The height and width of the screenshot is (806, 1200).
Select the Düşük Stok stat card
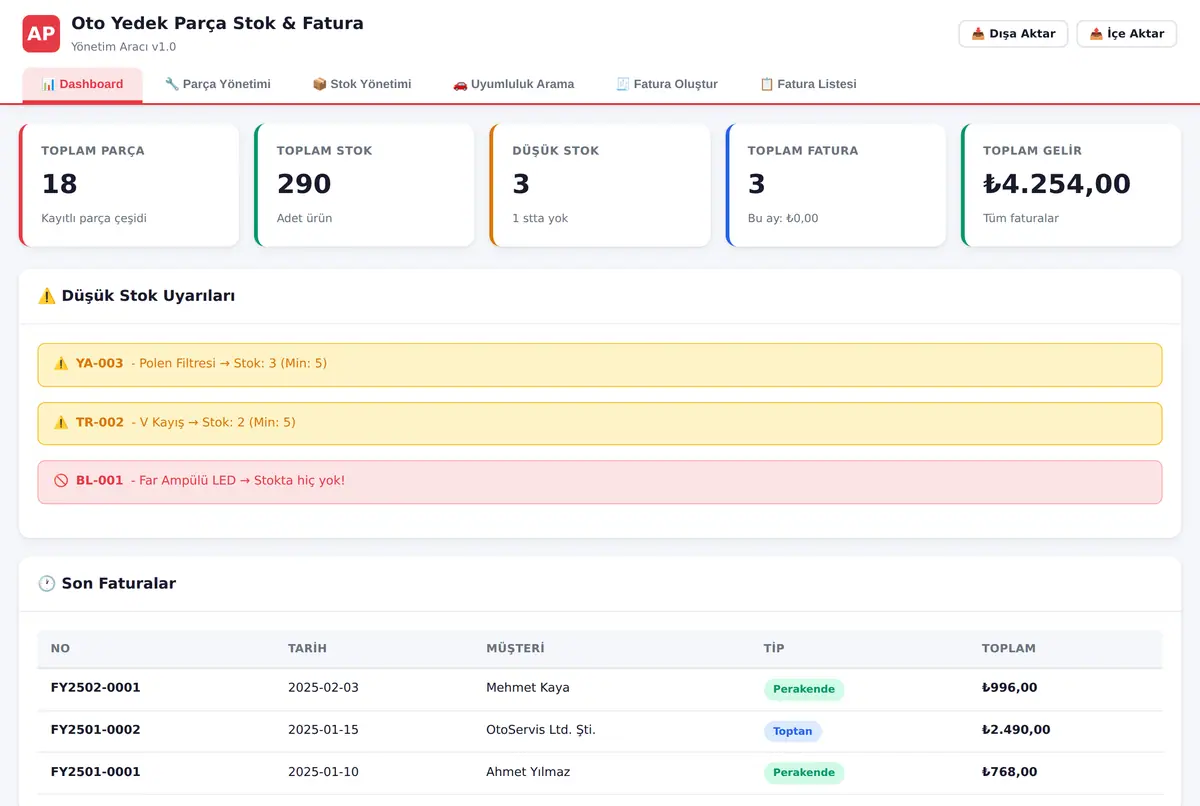[x=600, y=185]
